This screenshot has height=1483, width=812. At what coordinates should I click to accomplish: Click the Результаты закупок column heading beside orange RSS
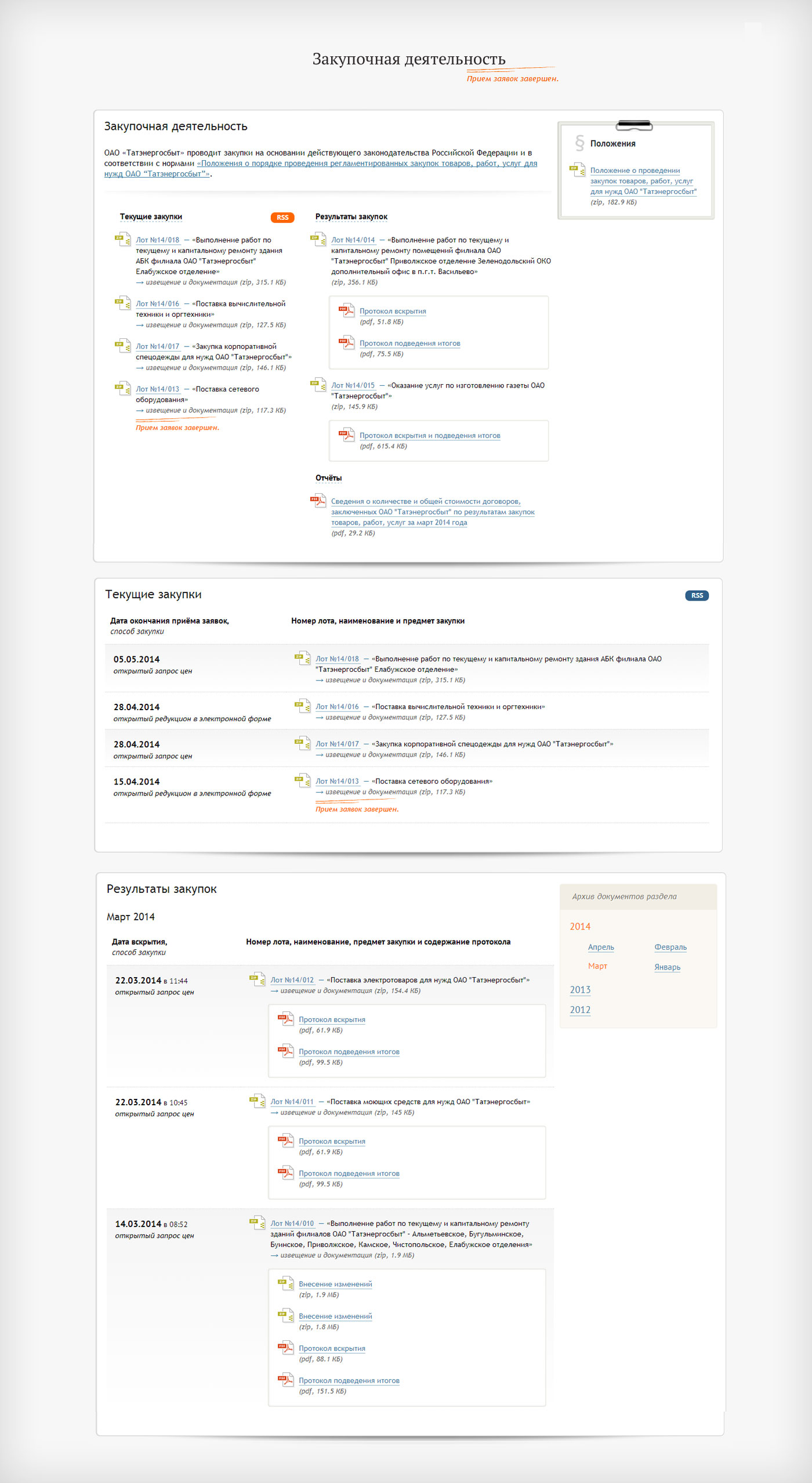(x=351, y=217)
